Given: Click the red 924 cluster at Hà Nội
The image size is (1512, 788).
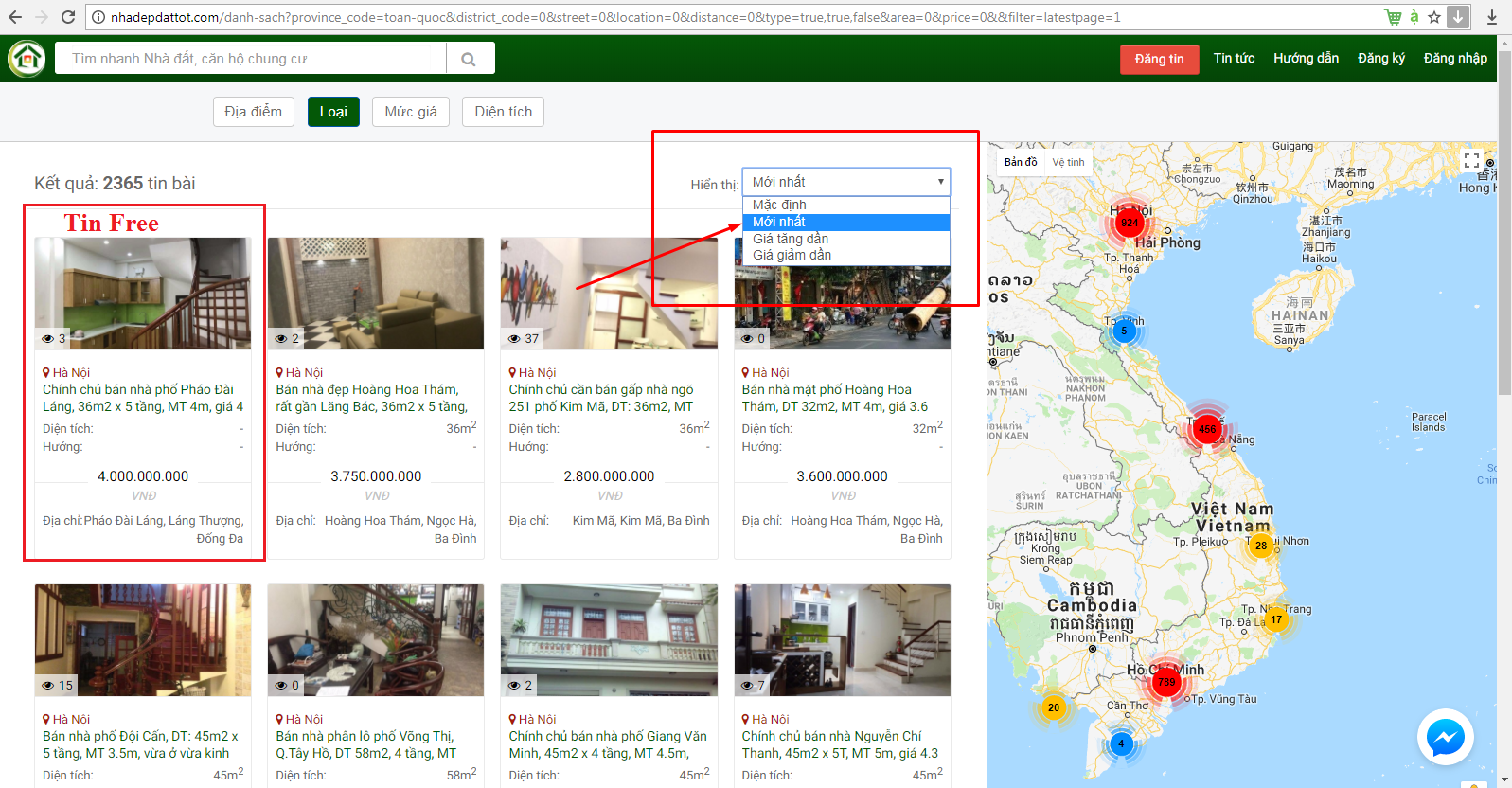Looking at the screenshot, I should click(x=1130, y=223).
